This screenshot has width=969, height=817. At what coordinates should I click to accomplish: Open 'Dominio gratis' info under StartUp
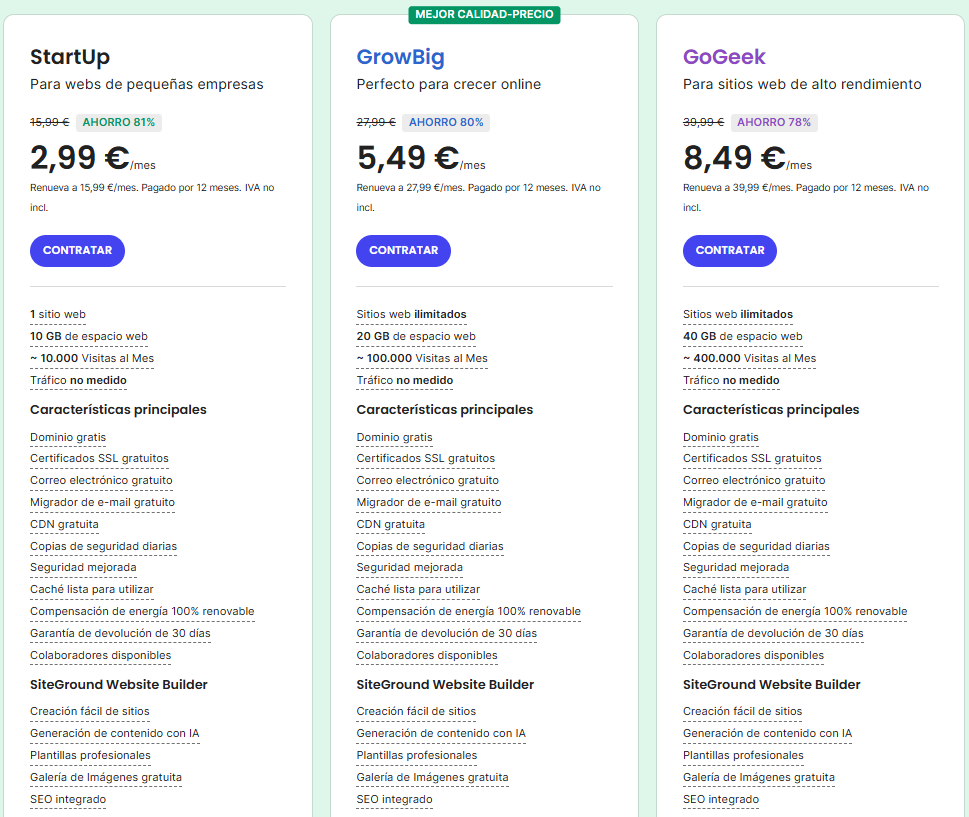[68, 438]
